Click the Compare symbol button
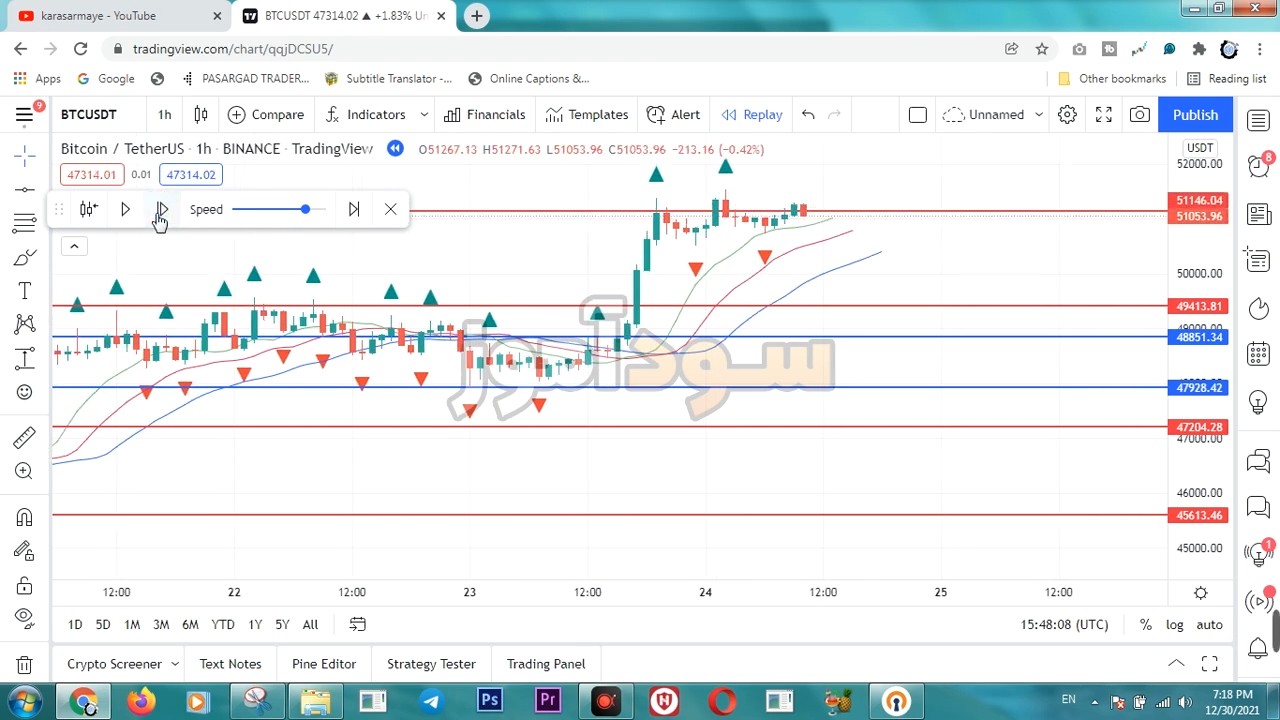1280x720 pixels. (266, 115)
